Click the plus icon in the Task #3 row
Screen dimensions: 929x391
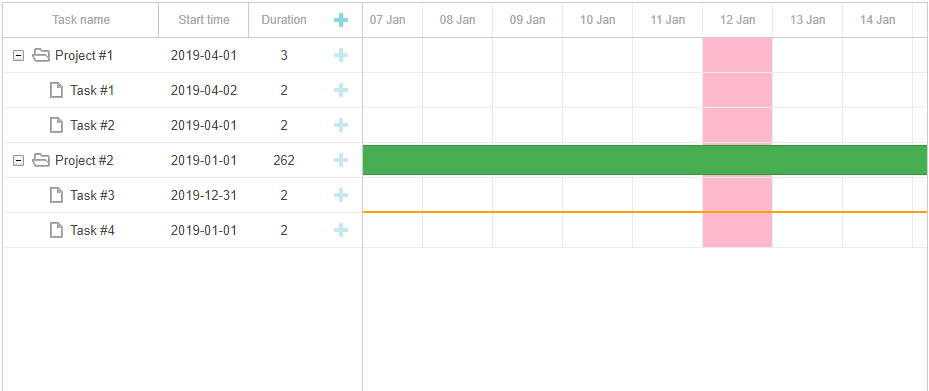pos(341,196)
